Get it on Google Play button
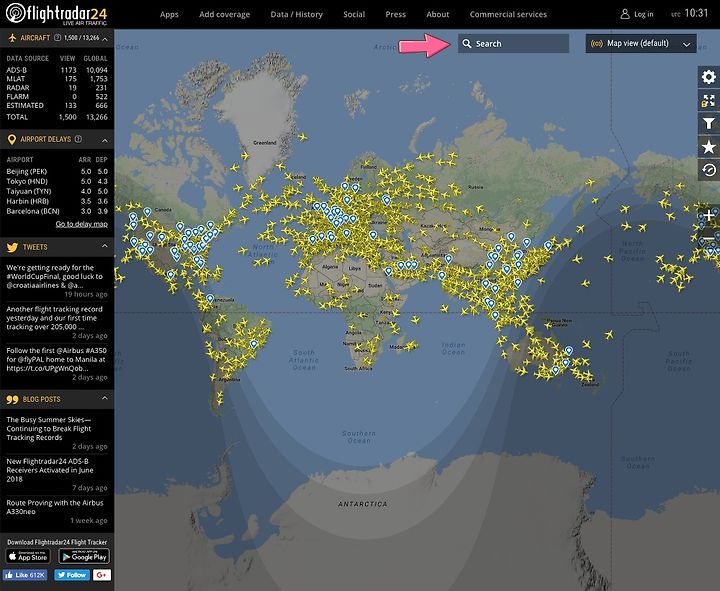Image resolution: width=720 pixels, height=591 pixels. click(x=84, y=557)
